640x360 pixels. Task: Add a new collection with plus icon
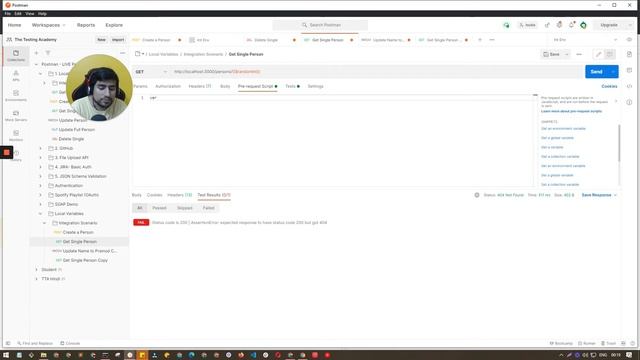36,53
